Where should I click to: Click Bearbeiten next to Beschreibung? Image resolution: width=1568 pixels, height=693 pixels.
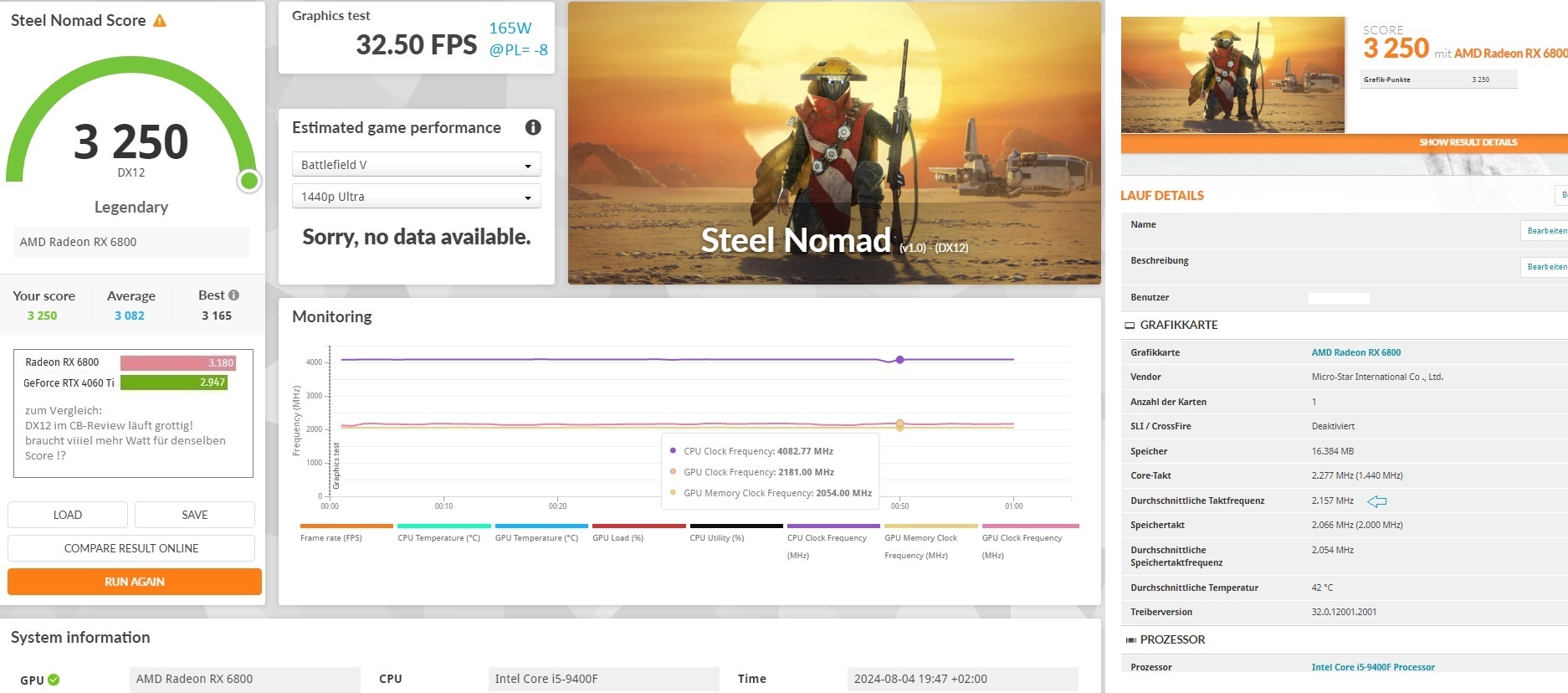click(x=1545, y=267)
